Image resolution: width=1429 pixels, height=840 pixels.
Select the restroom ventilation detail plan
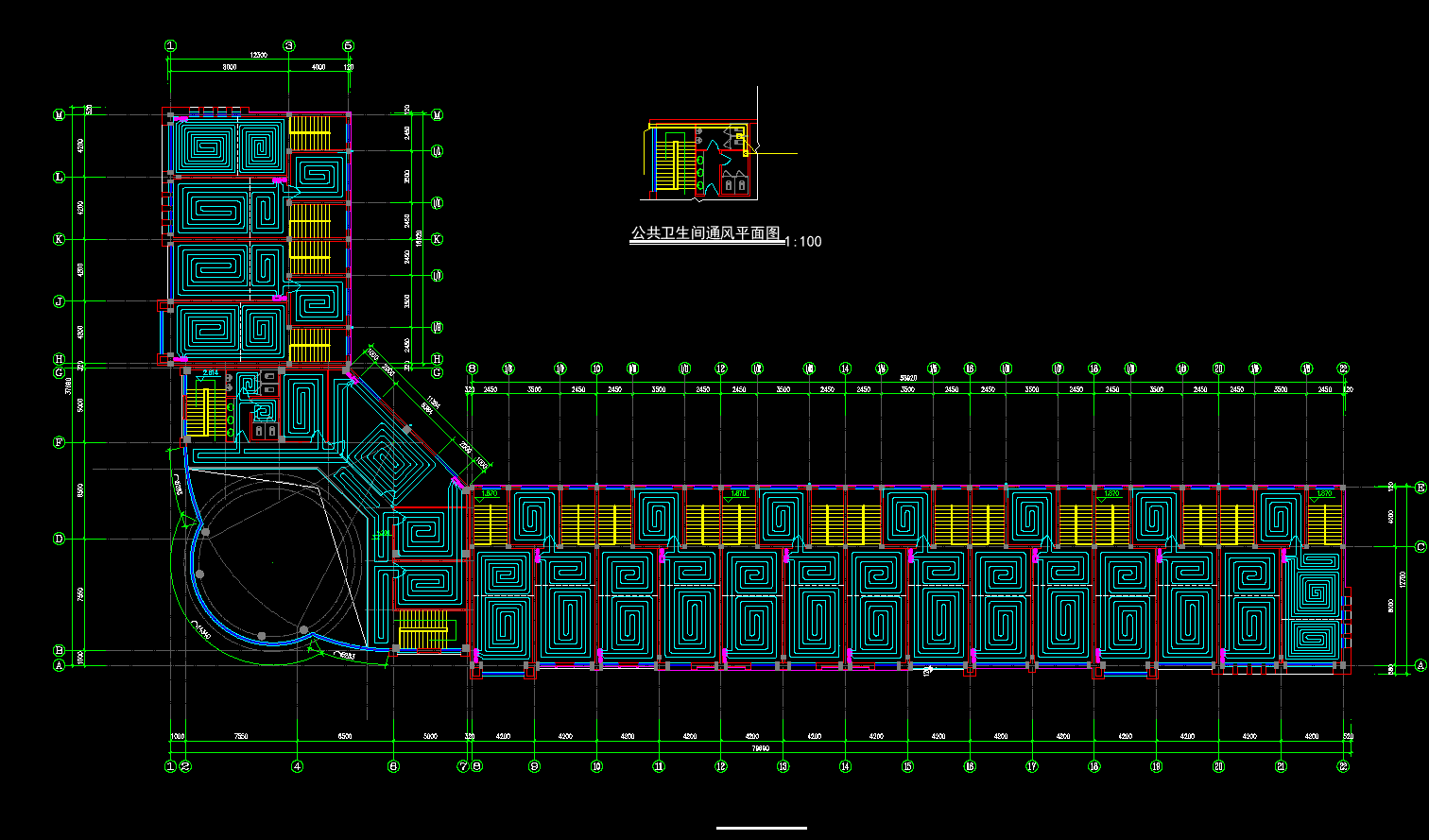tap(701, 160)
